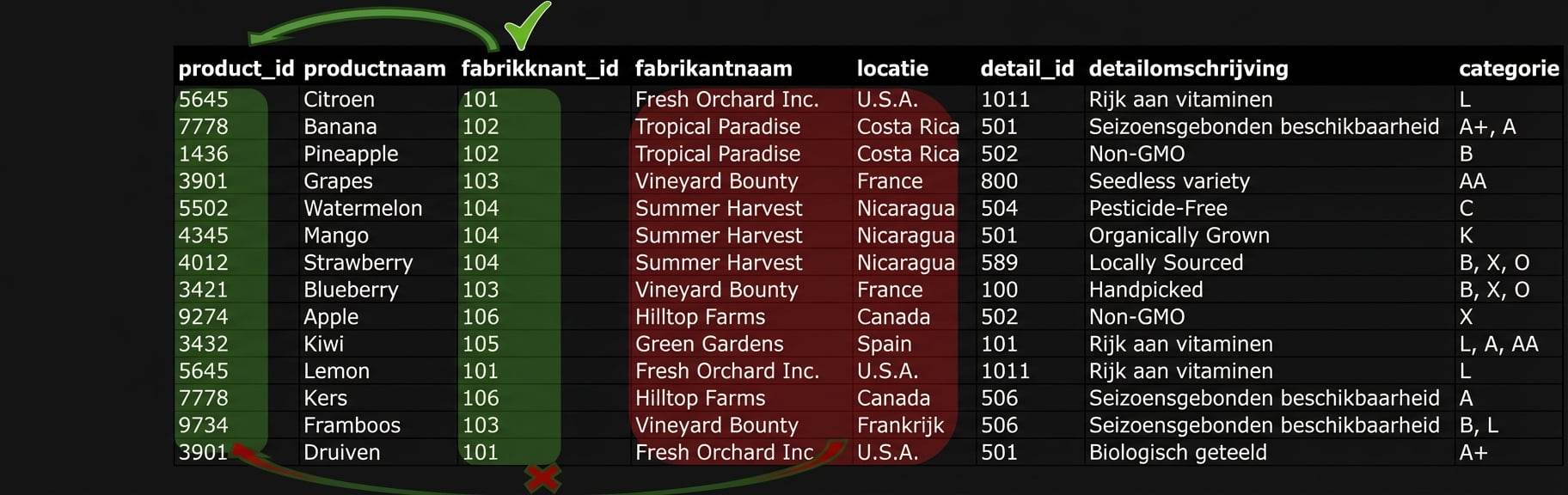The image size is (1568, 495).
Task: Click the Seedless variety description cell
Action: pyautogui.click(x=1169, y=181)
